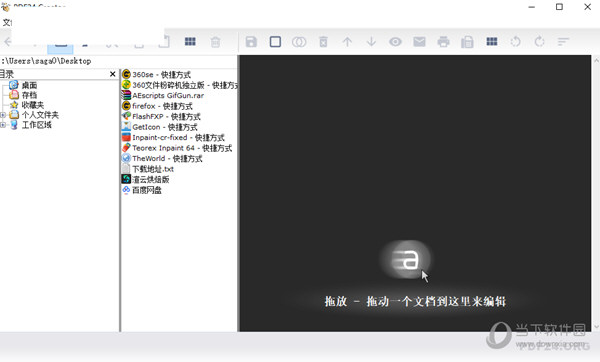Expand the 个人文件夹 tree node

pos(3,115)
